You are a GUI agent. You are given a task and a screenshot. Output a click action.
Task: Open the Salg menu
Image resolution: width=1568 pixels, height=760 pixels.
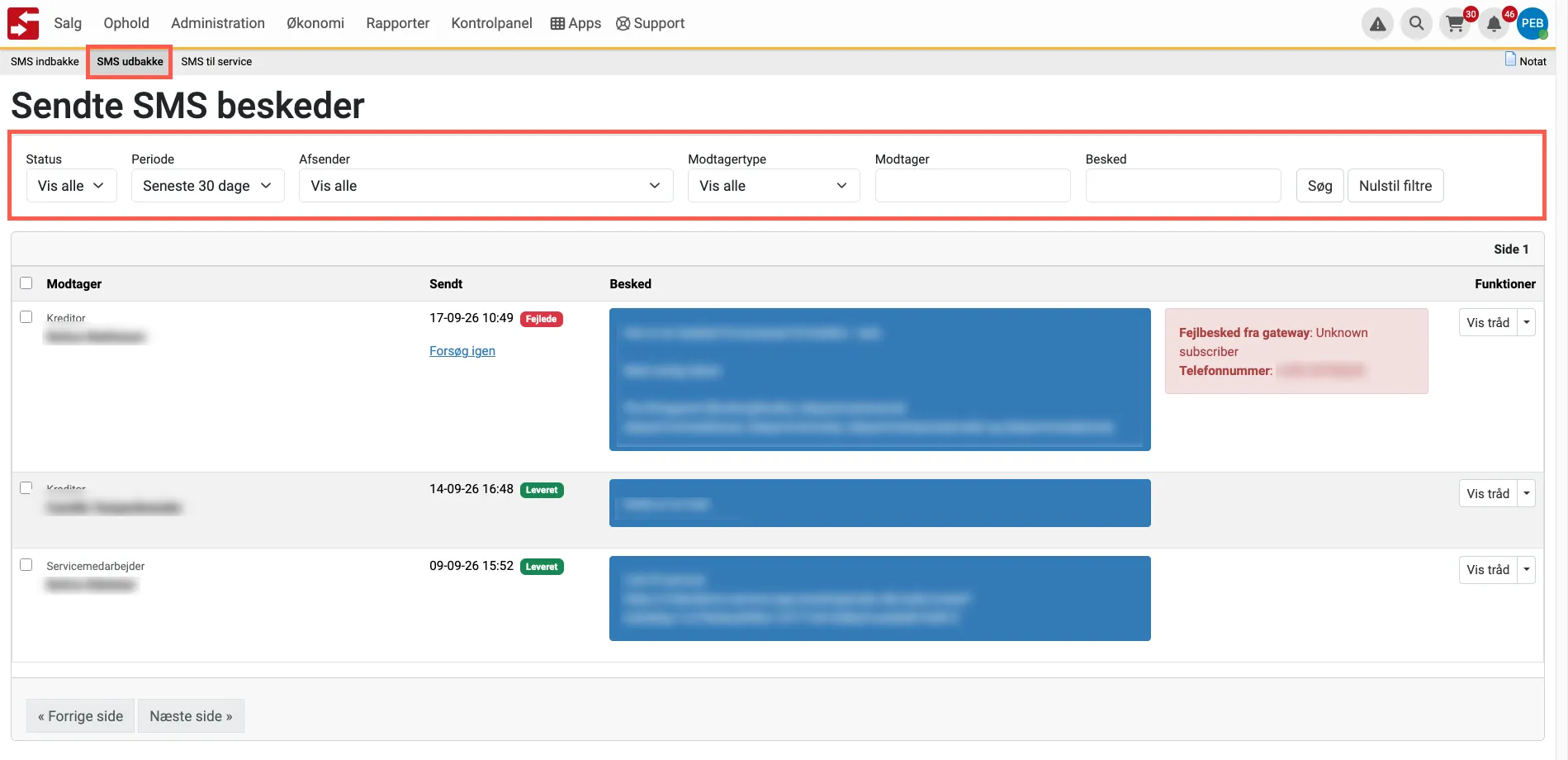[x=68, y=23]
